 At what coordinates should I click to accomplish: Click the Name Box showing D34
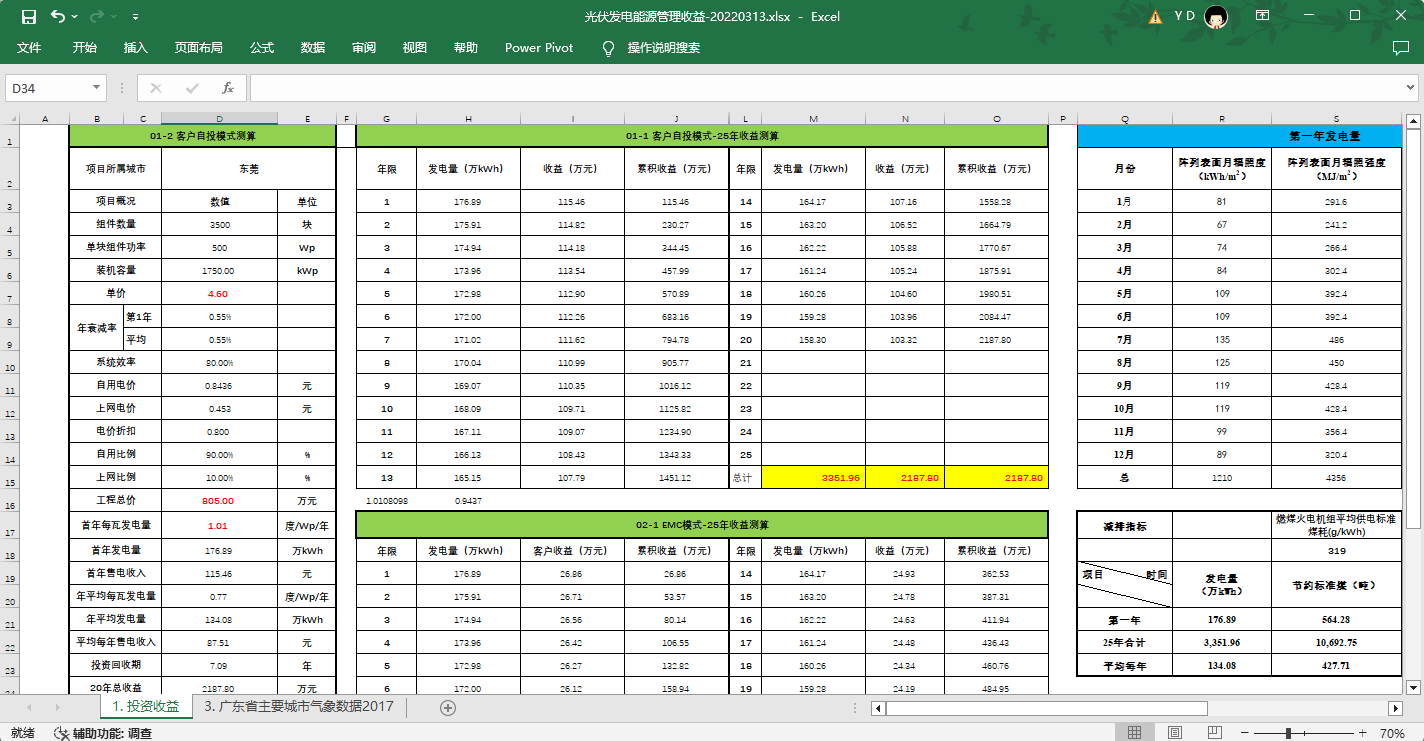pyautogui.click(x=47, y=88)
